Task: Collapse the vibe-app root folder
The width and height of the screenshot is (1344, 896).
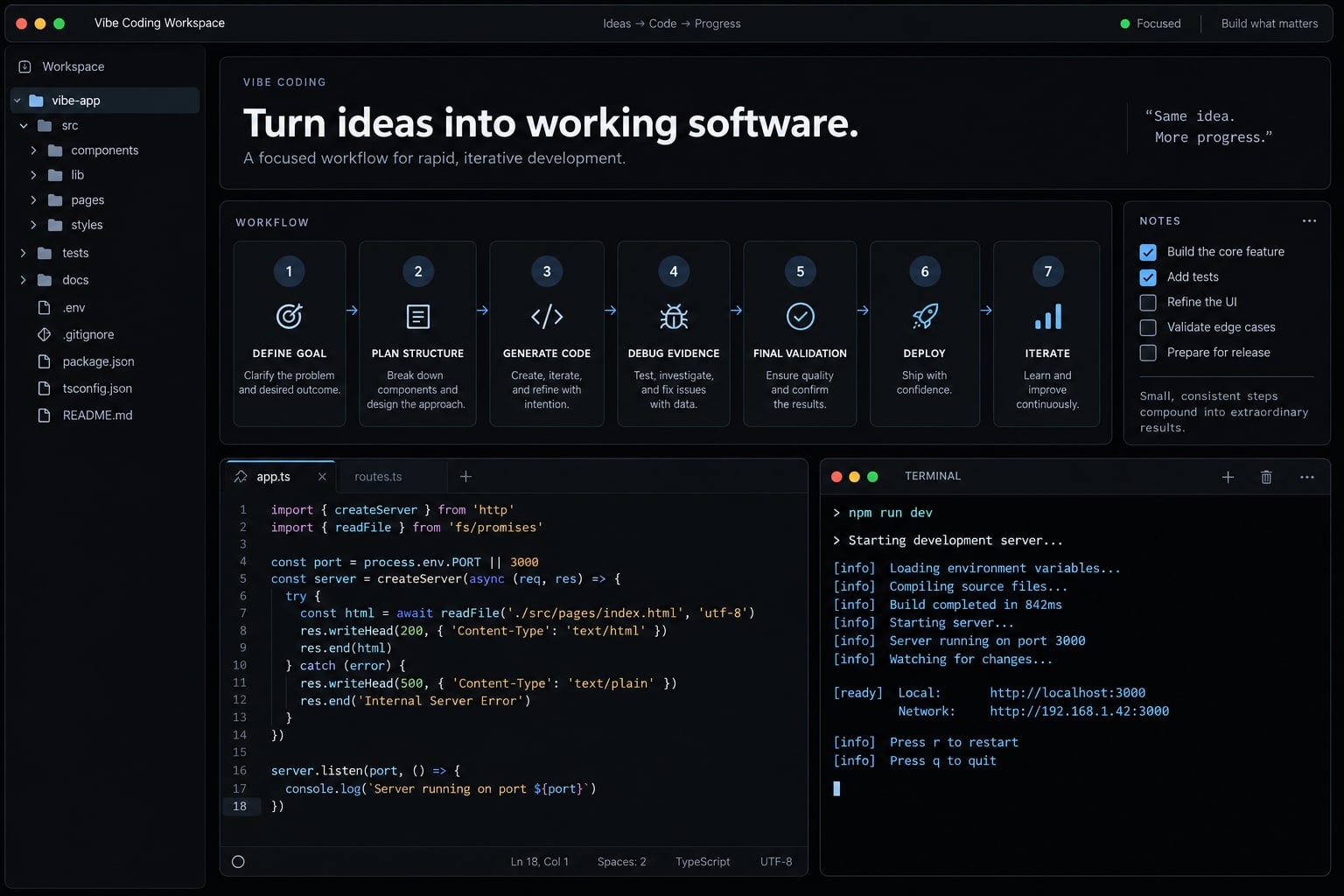Action: coord(17,101)
